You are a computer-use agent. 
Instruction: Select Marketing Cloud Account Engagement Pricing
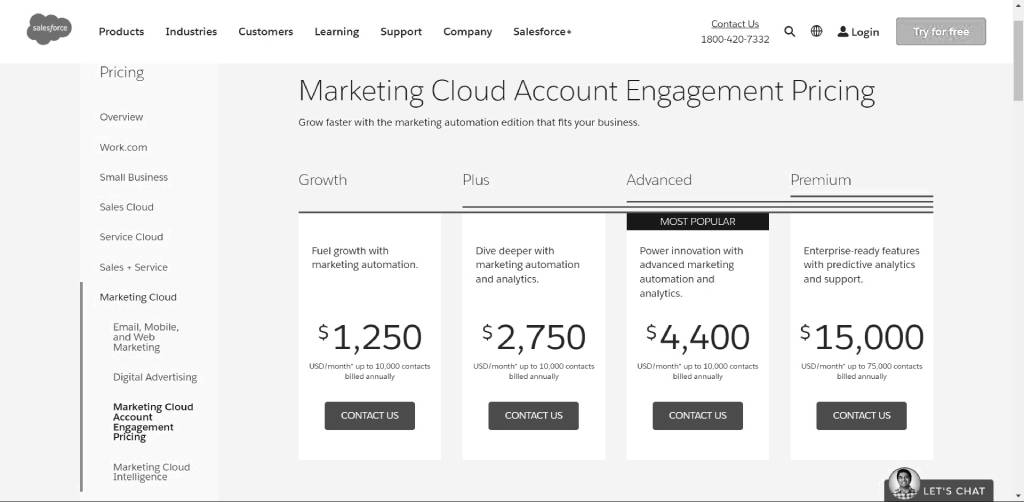tap(153, 422)
